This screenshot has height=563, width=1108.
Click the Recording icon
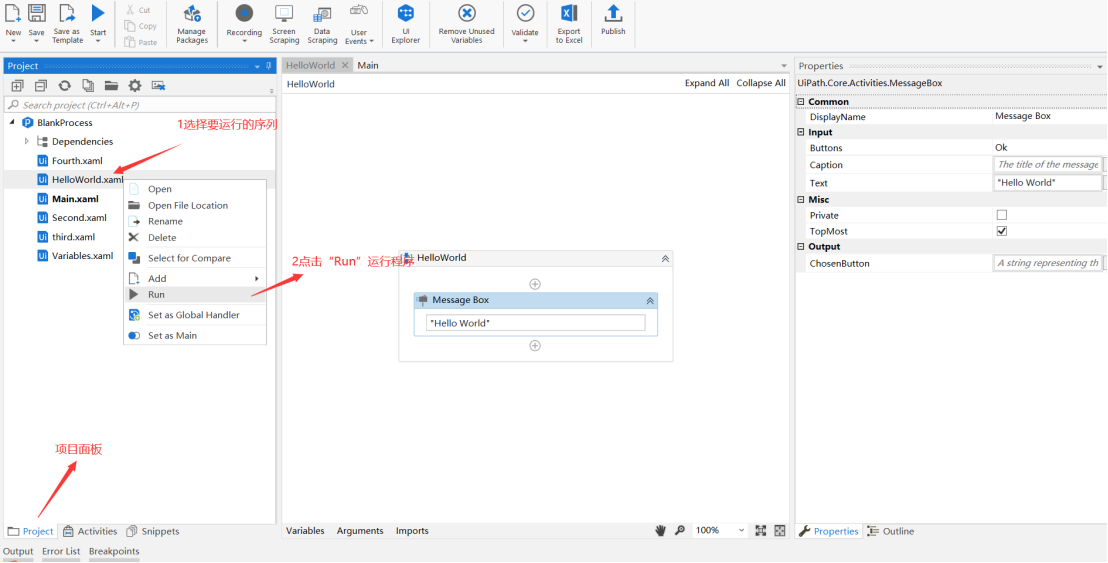click(x=244, y=13)
